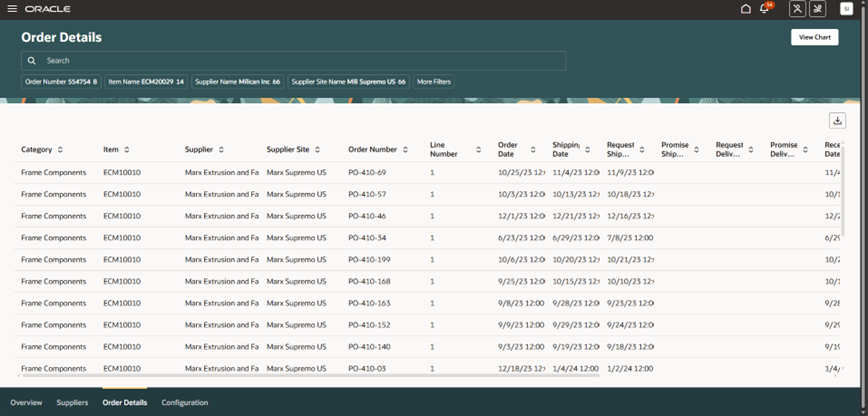Screen dimensions: 868x416
Task: Select order number PO-410-163
Action: [x=369, y=303]
